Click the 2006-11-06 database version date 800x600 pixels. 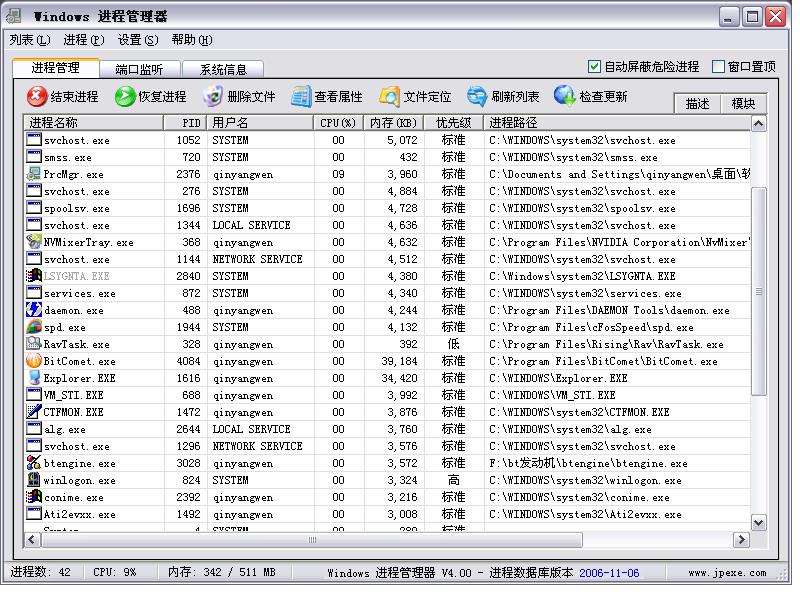[x=609, y=572]
